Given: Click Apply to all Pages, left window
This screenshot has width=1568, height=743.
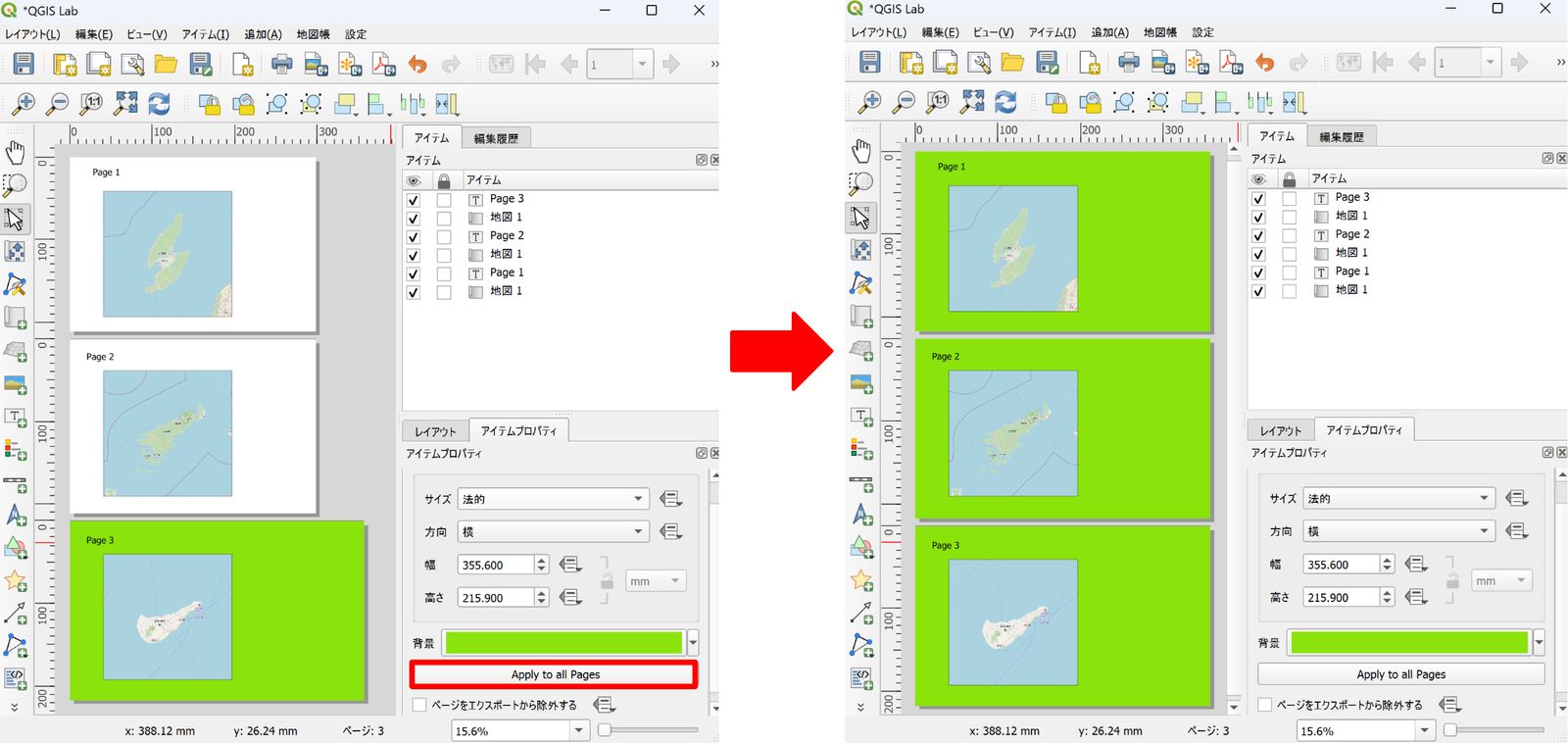Looking at the screenshot, I should tap(555, 674).
